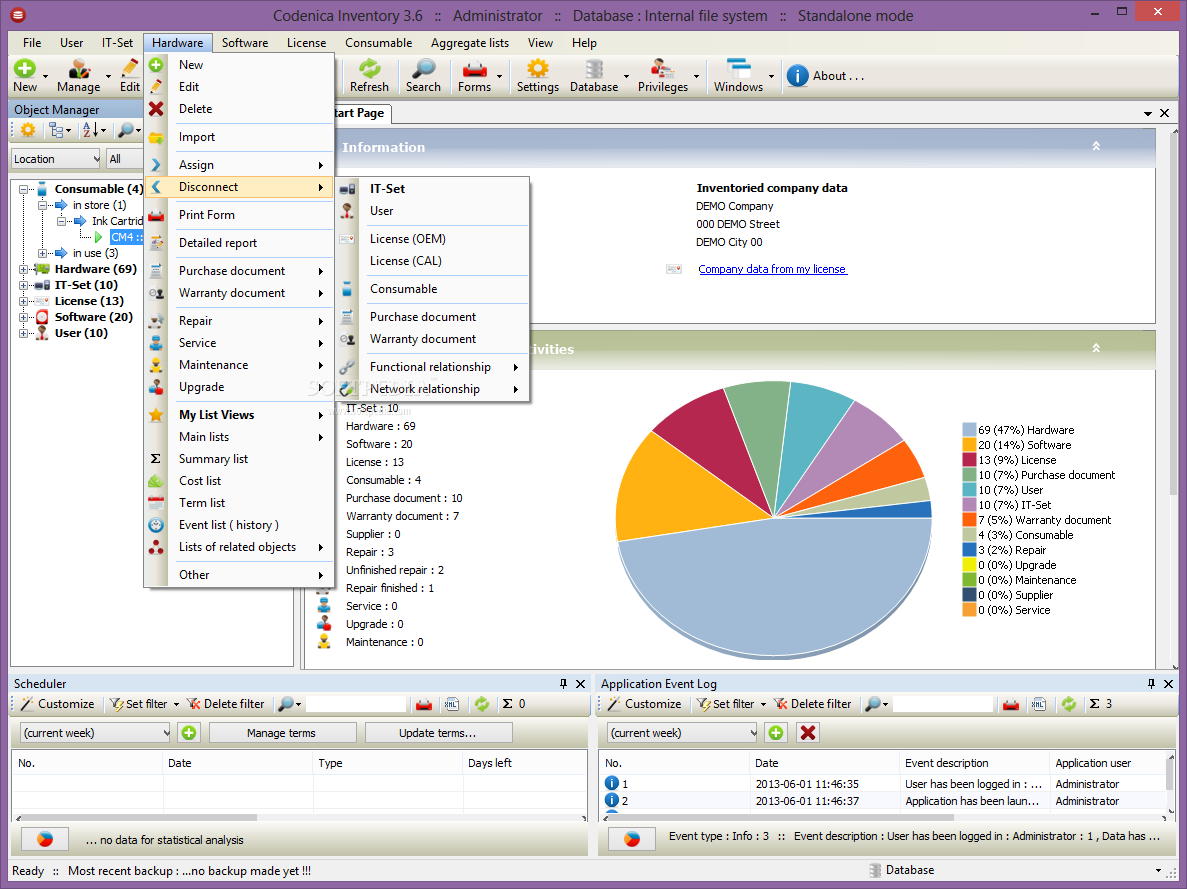
Task: Click Scheduler Set filter button
Action: click(x=145, y=704)
